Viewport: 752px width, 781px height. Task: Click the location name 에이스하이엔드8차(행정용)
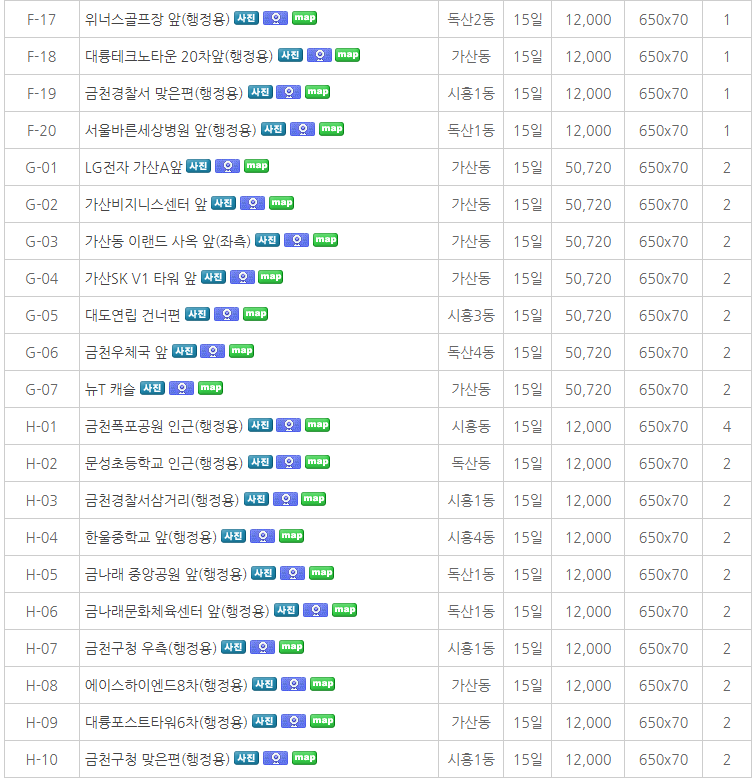(166, 686)
